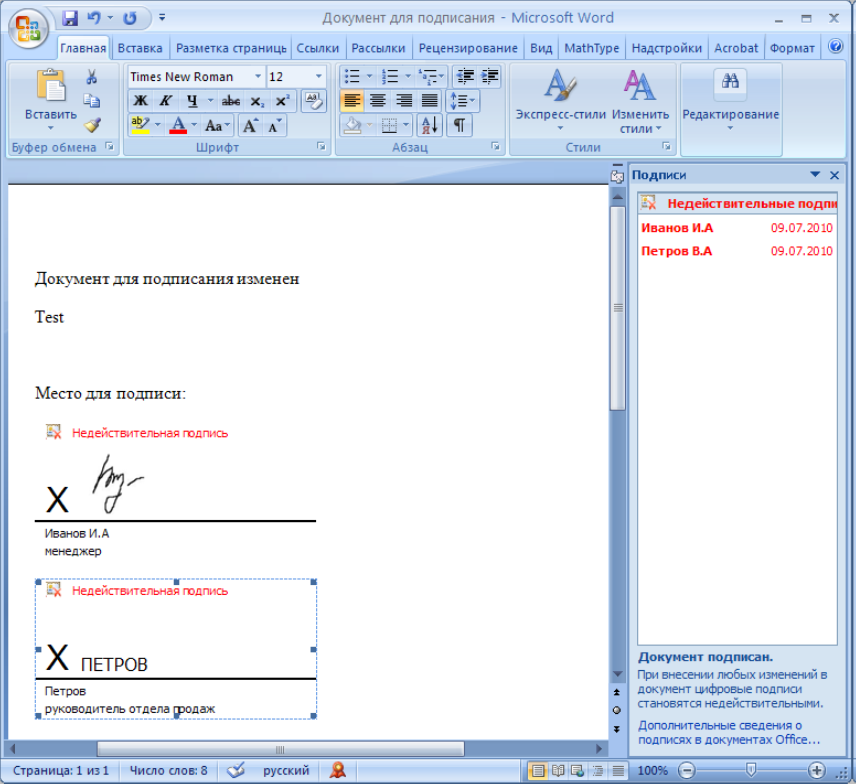Center align text

377,101
